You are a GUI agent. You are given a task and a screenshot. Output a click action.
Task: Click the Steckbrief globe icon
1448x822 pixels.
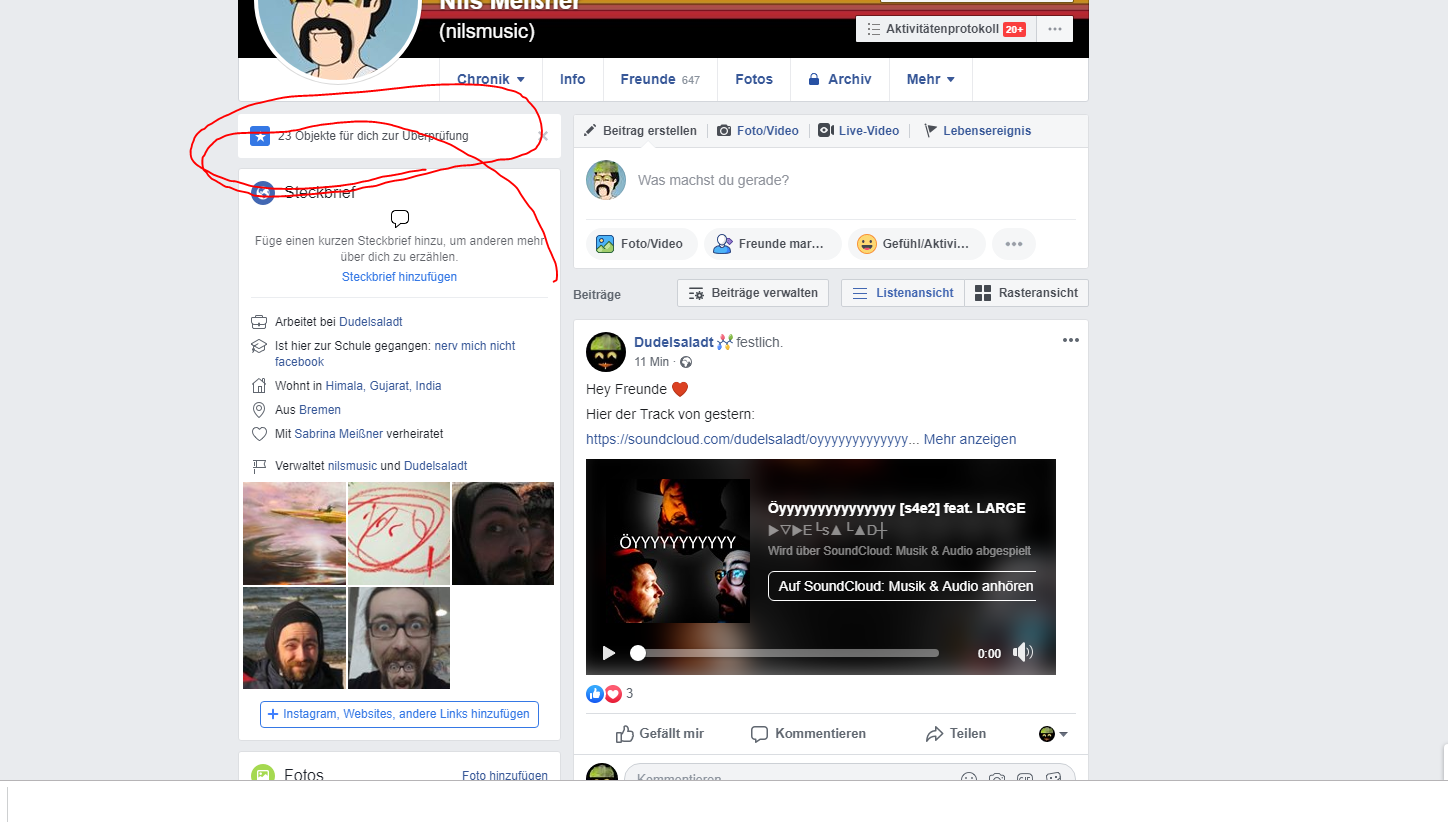(263, 193)
